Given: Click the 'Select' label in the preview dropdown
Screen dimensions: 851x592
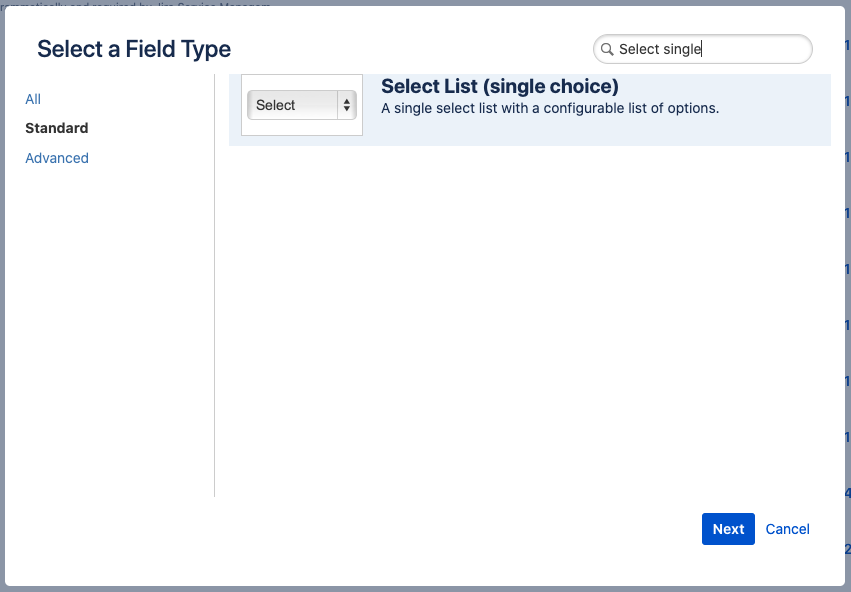Looking at the screenshot, I should tap(278, 104).
